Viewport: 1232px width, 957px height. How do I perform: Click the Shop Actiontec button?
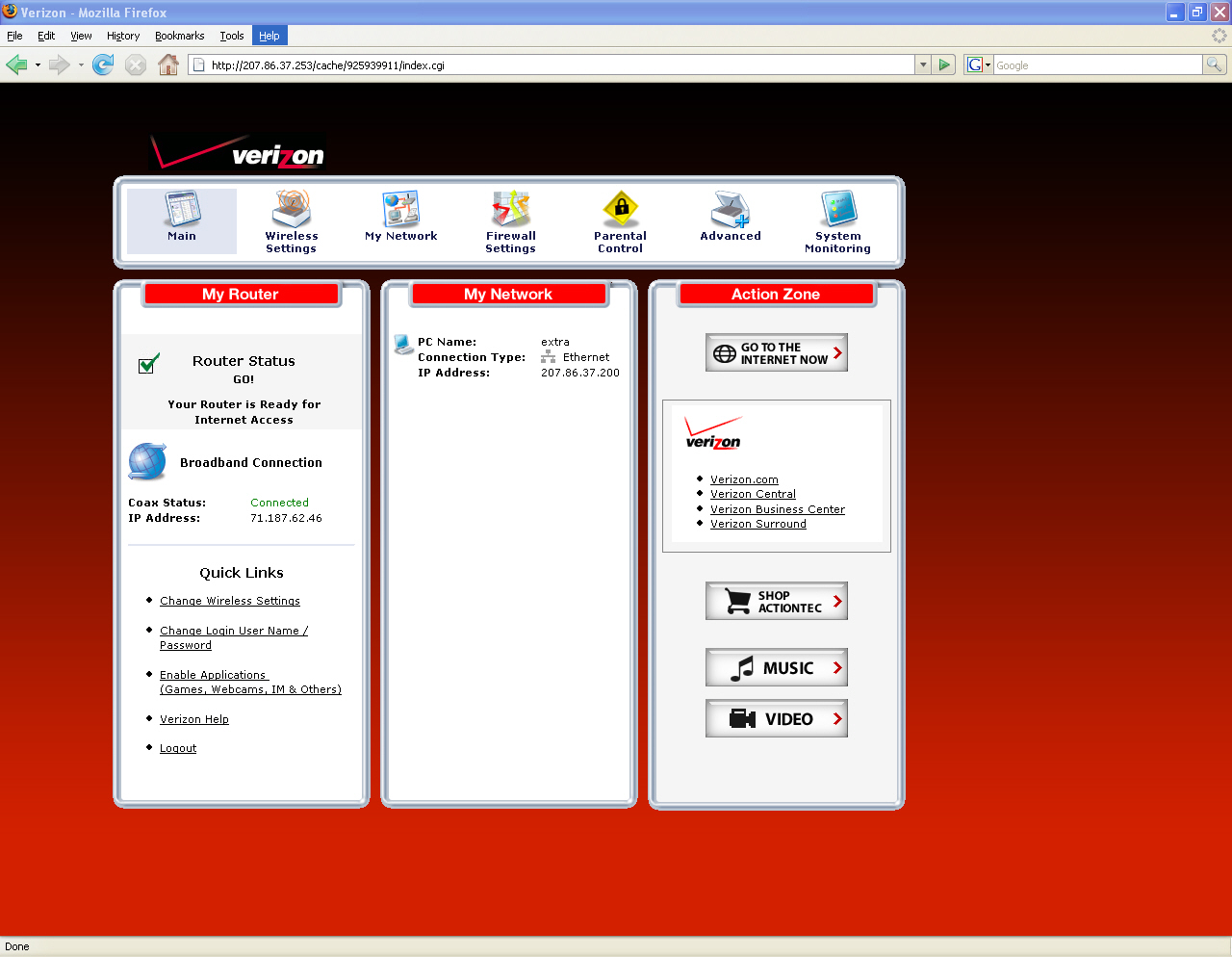point(777,601)
